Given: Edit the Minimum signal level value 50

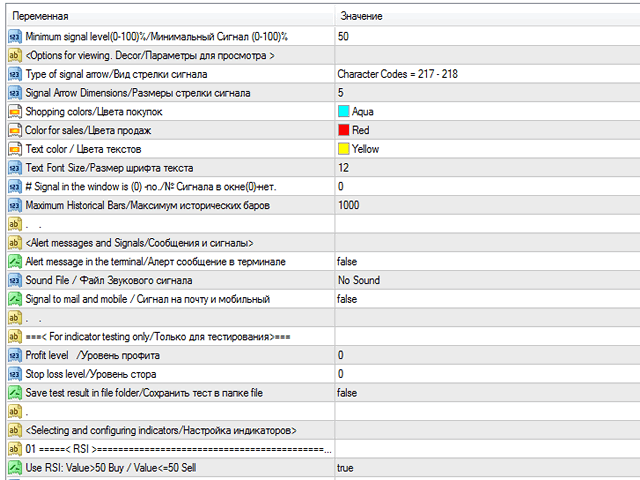Looking at the screenshot, I should coord(343,37).
